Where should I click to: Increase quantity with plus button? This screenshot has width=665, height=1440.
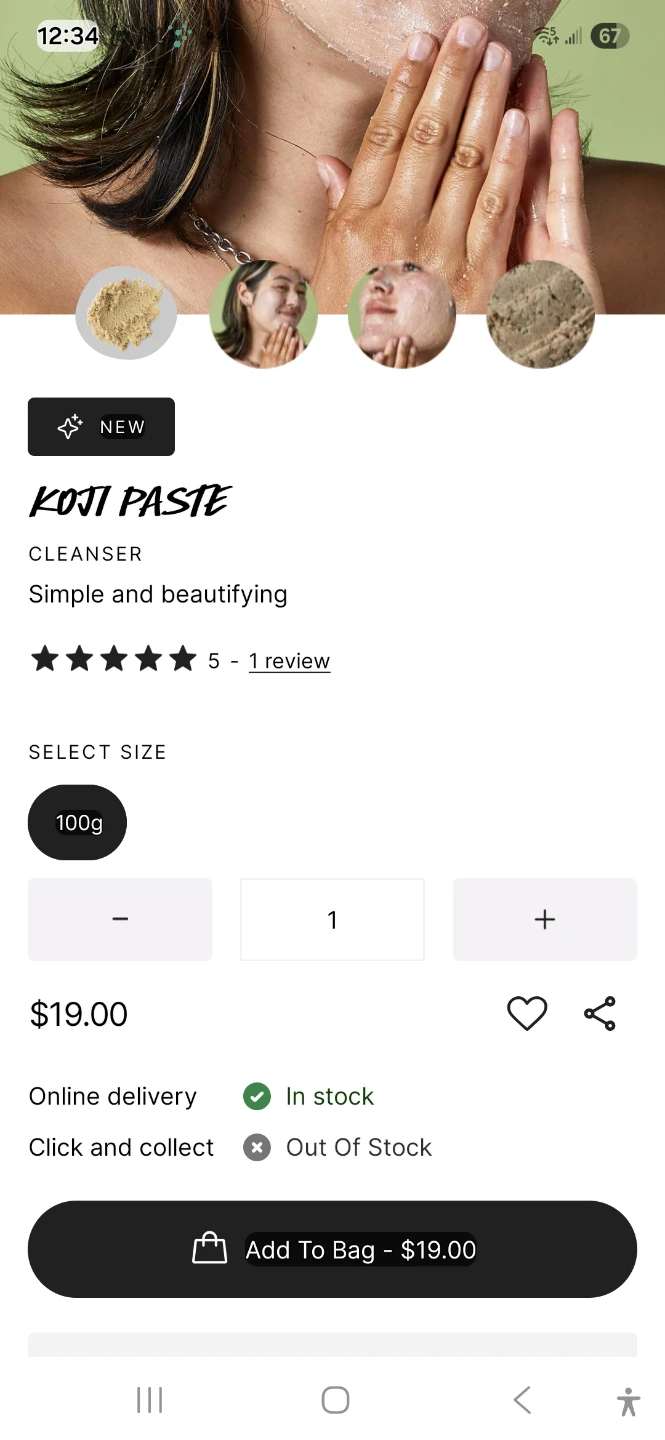tap(544, 919)
